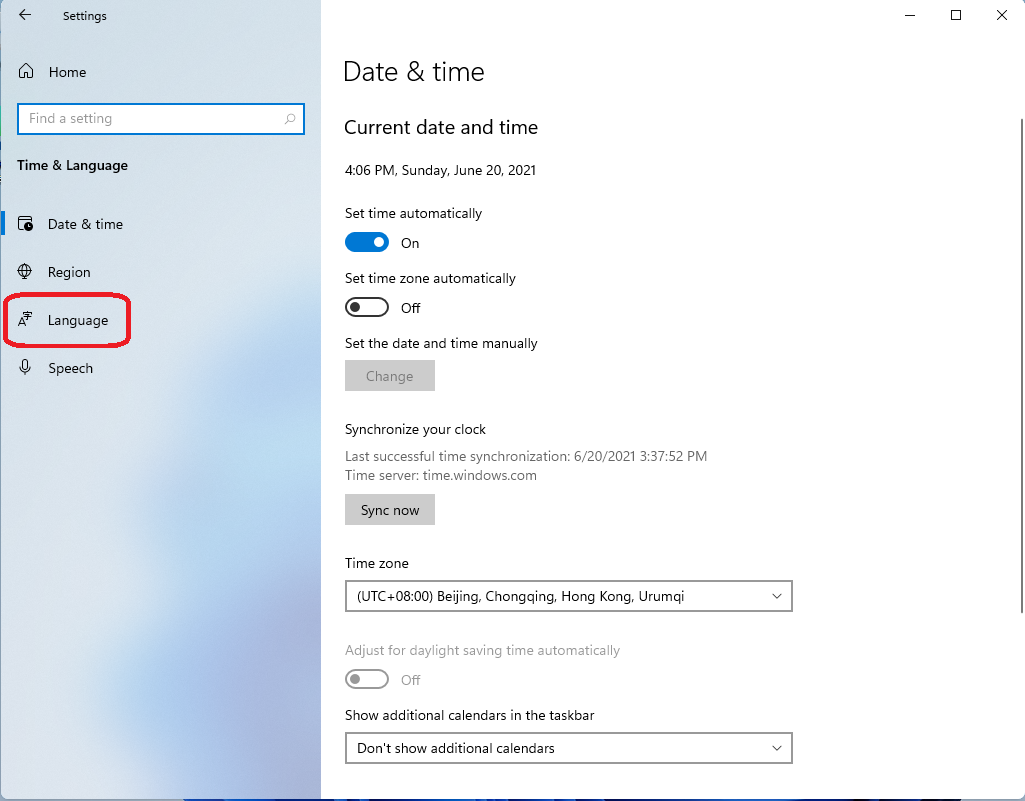Turn off Set time automatically
The width and height of the screenshot is (1025, 801).
pos(366,242)
